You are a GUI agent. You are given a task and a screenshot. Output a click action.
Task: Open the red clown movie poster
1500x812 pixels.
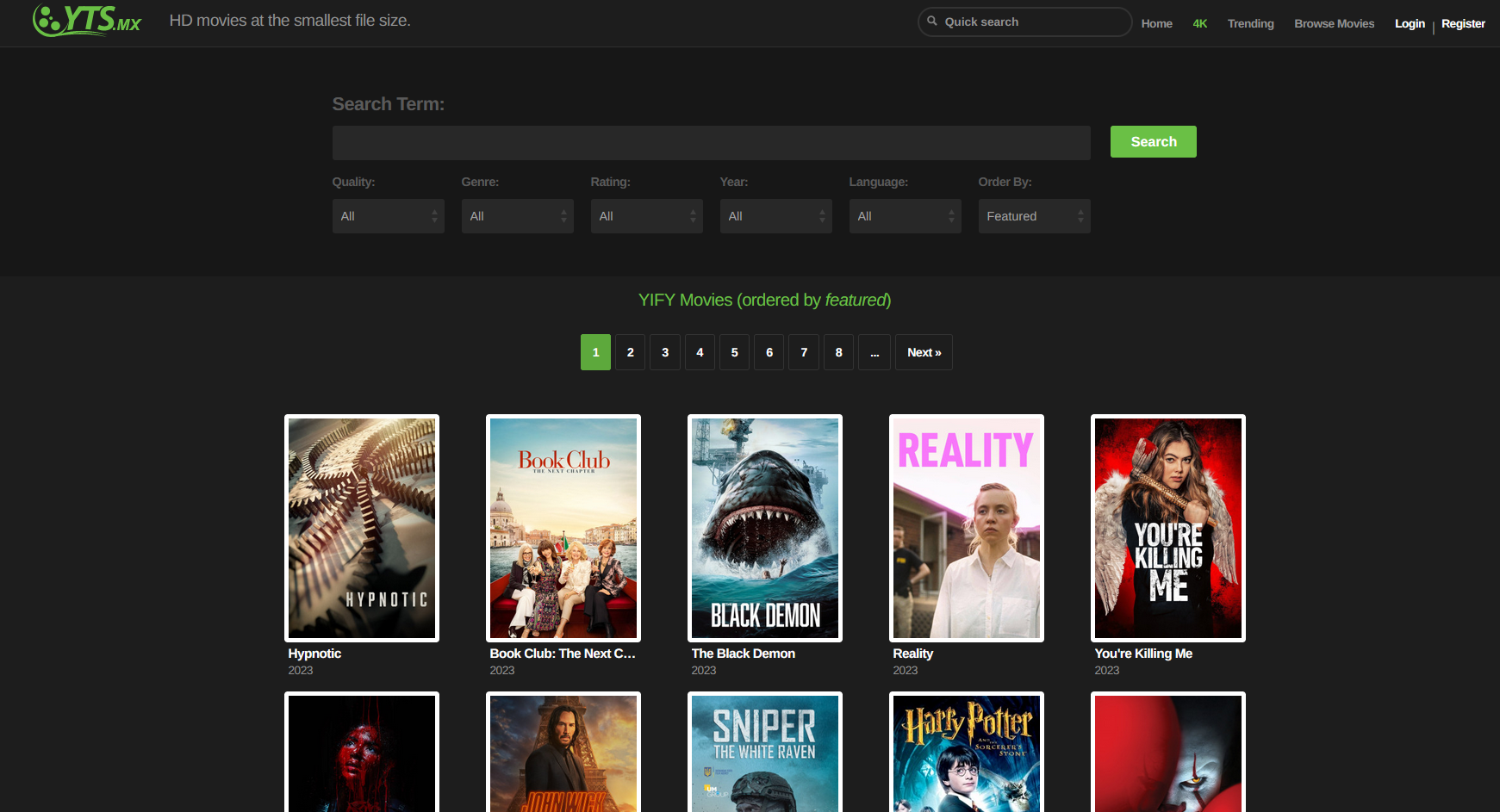(x=1168, y=753)
